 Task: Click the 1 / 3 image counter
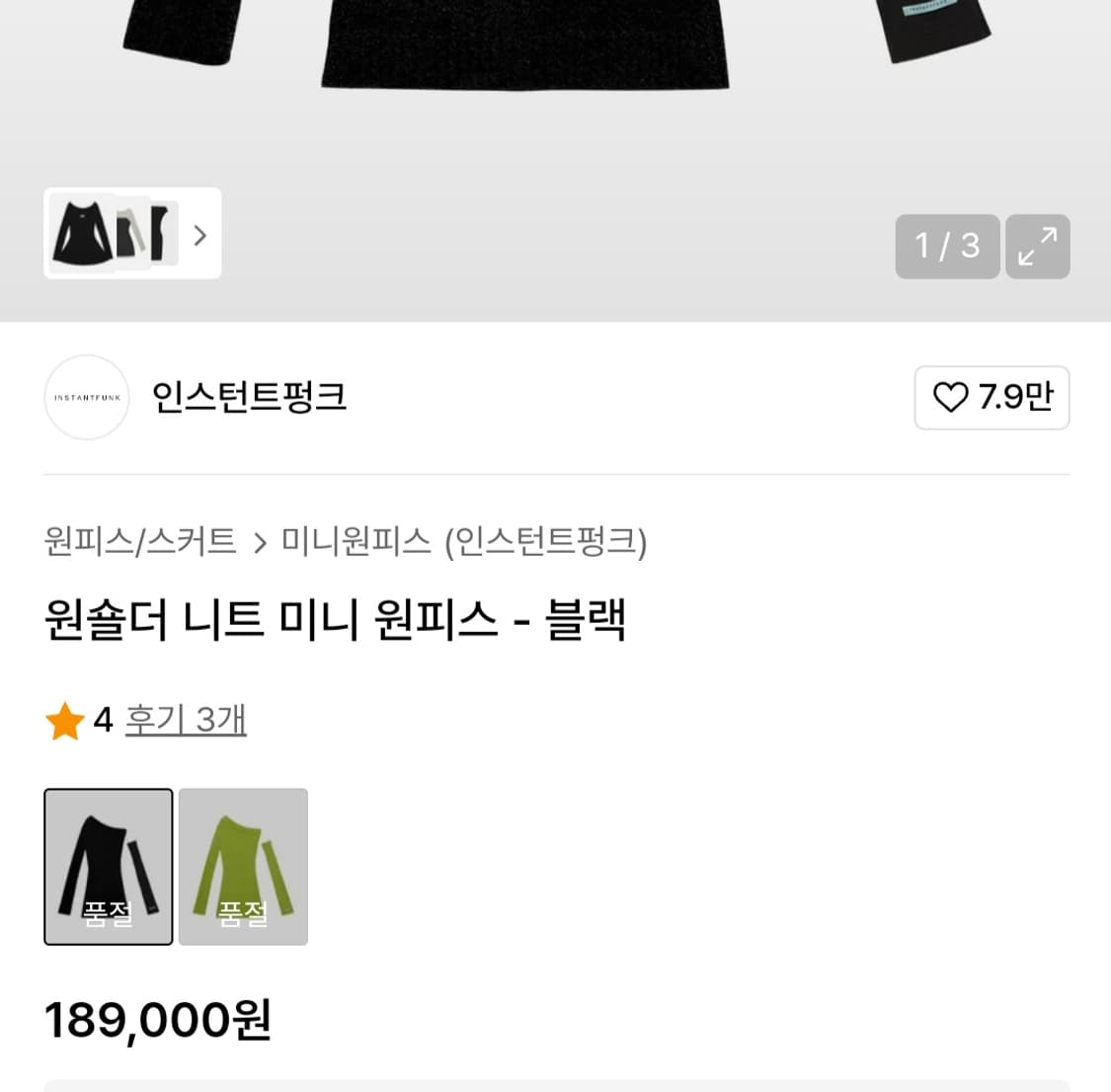click(x=946, y=246)
